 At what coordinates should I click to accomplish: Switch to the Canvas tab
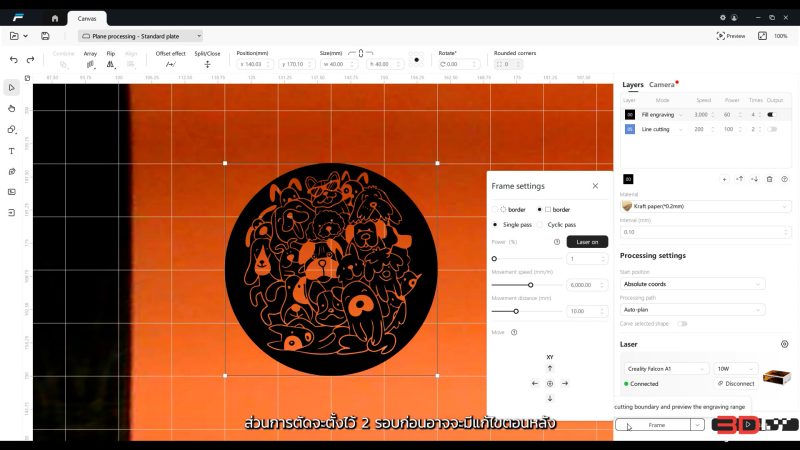[87, 18]
